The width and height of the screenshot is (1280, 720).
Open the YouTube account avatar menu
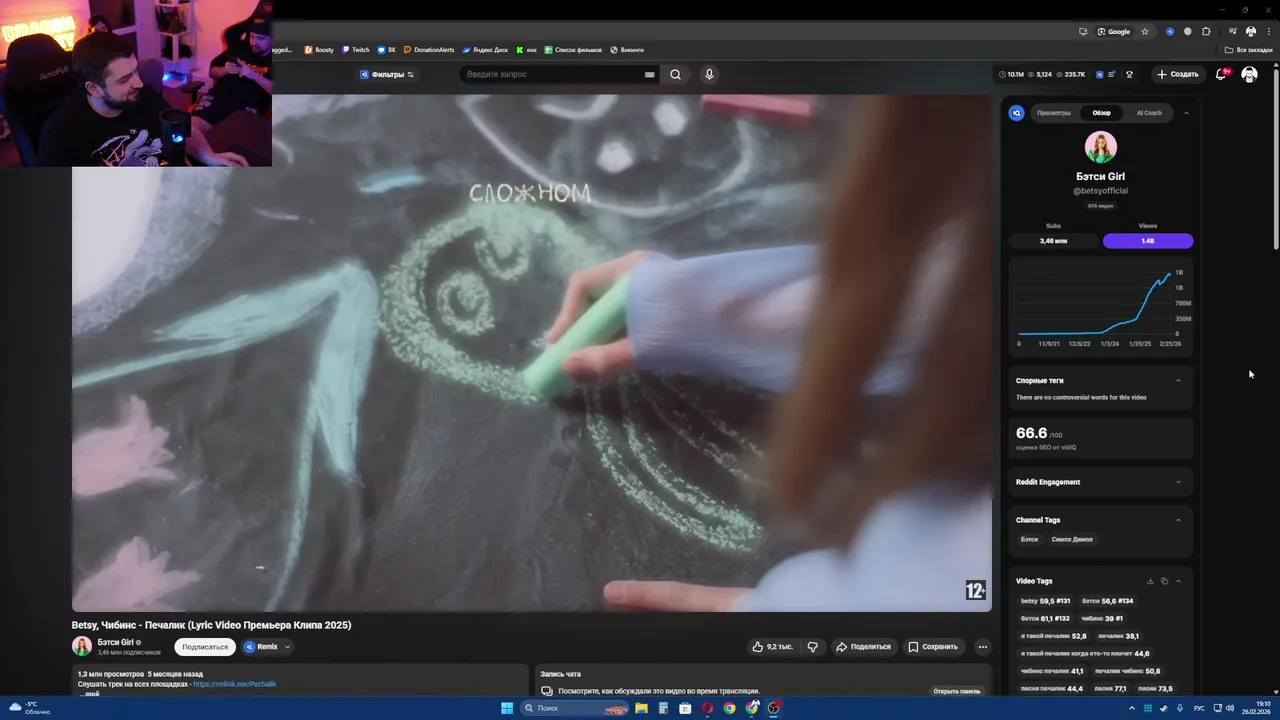[x=1249, y=74]
